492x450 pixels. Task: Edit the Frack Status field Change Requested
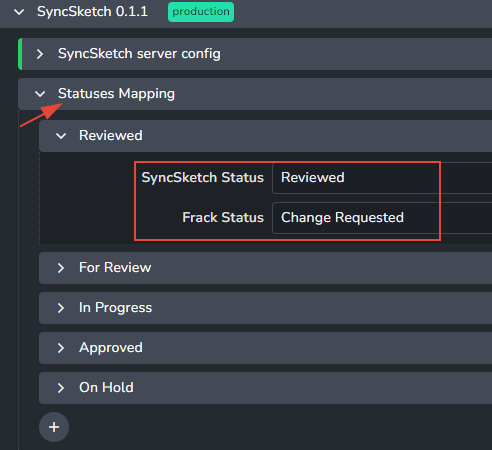382,218
